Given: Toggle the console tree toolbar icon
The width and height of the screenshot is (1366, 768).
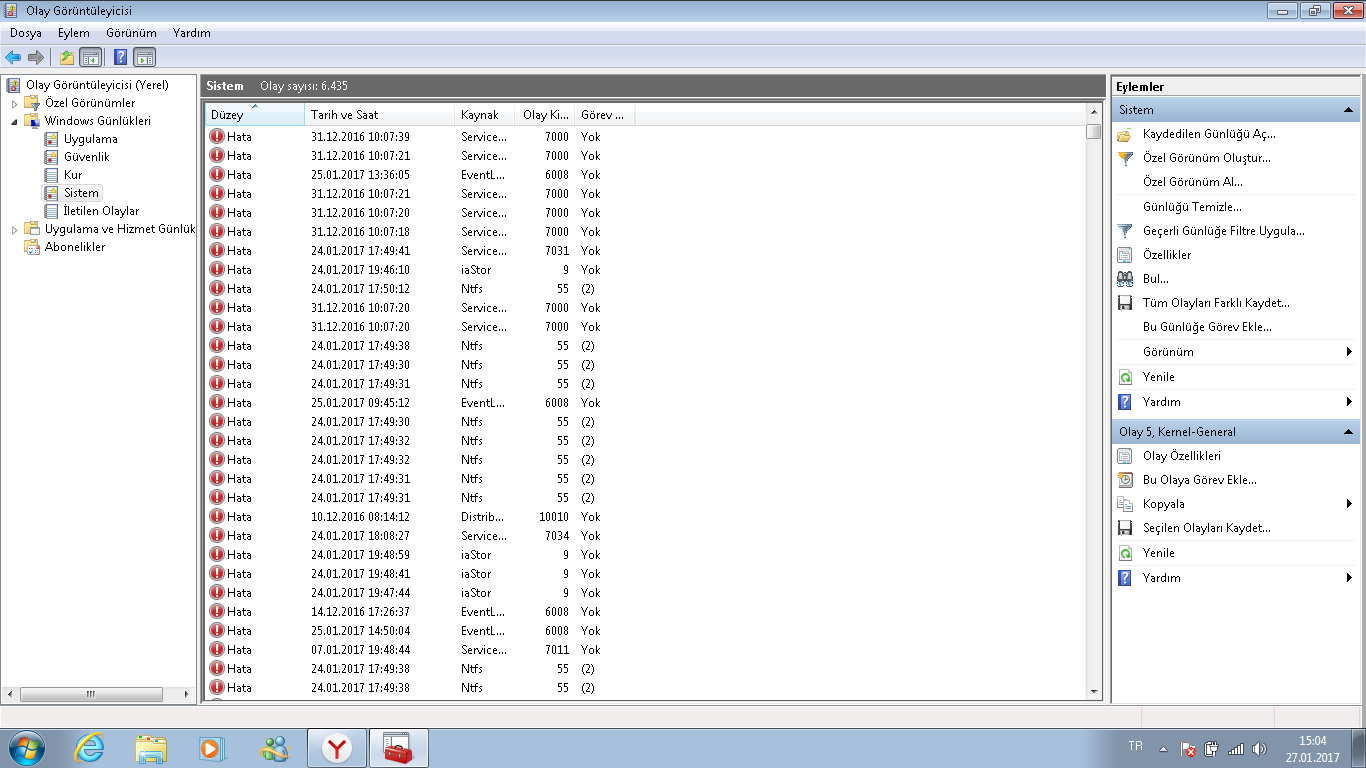Looking at the screenshot, I should click(x=90, y=57).
